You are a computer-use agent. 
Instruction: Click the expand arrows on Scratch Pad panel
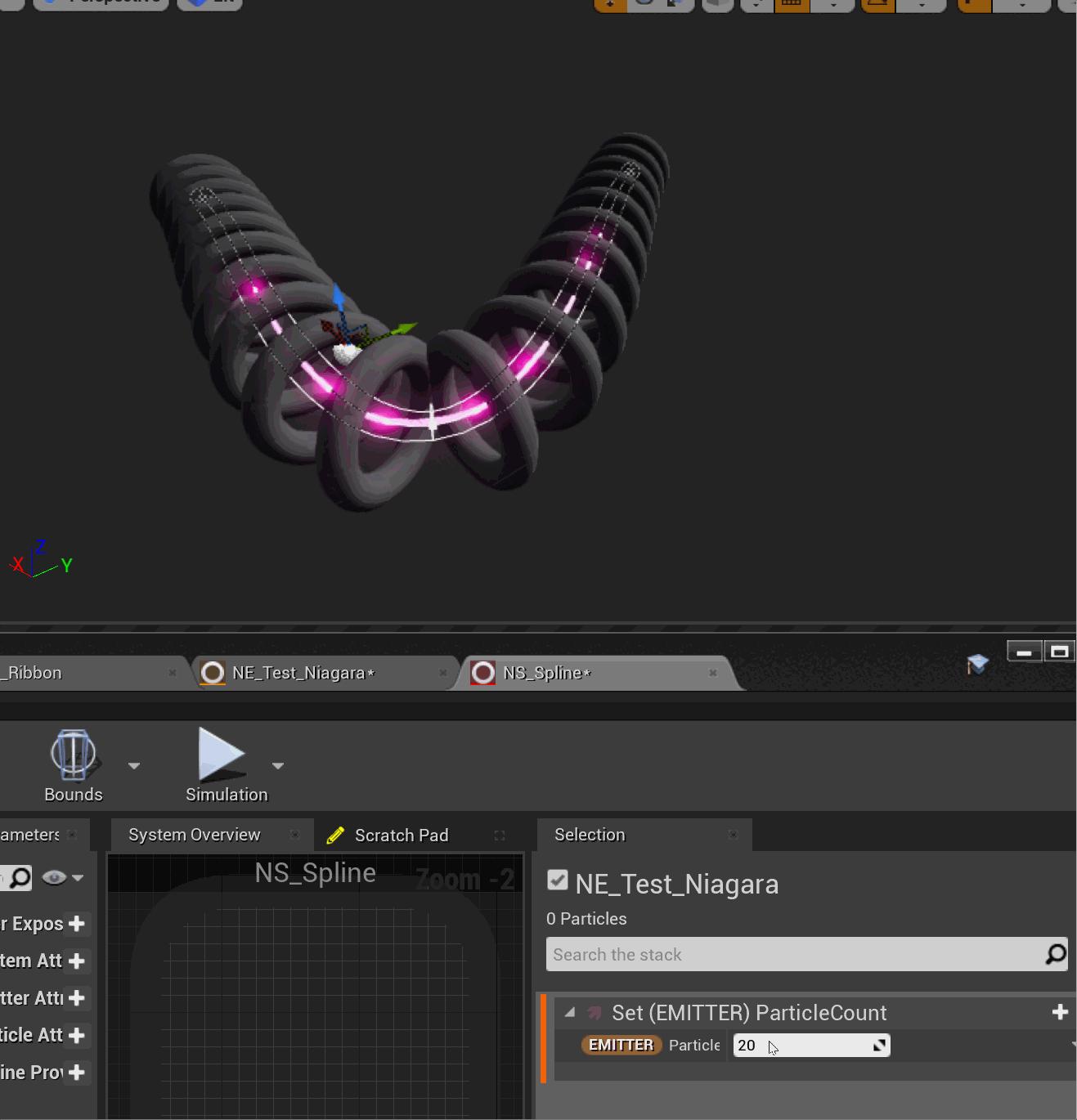(500, 836)
